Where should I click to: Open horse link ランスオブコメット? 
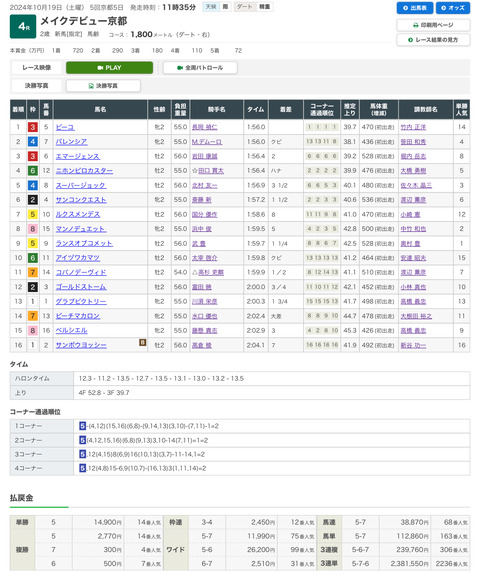click(x=84, y=243)
